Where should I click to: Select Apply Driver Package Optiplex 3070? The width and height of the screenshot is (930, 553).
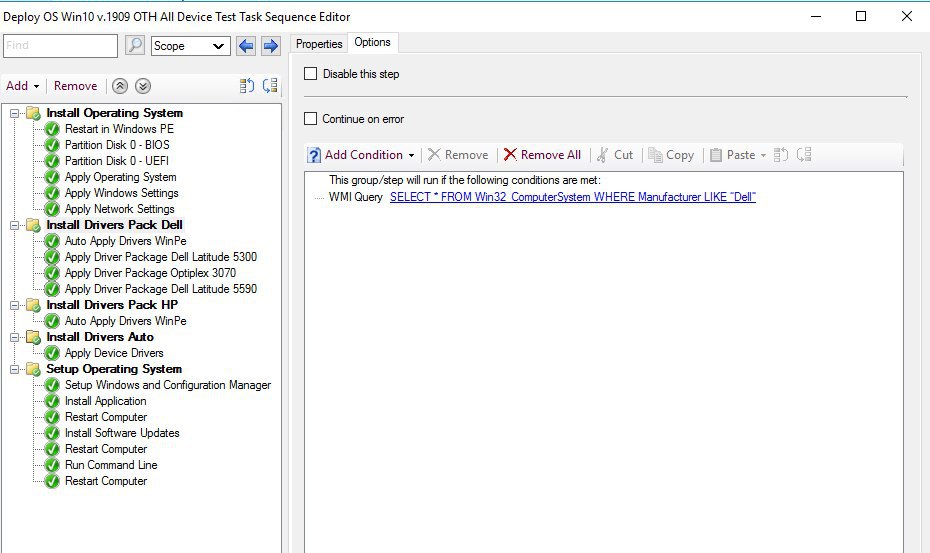(150, 273)
